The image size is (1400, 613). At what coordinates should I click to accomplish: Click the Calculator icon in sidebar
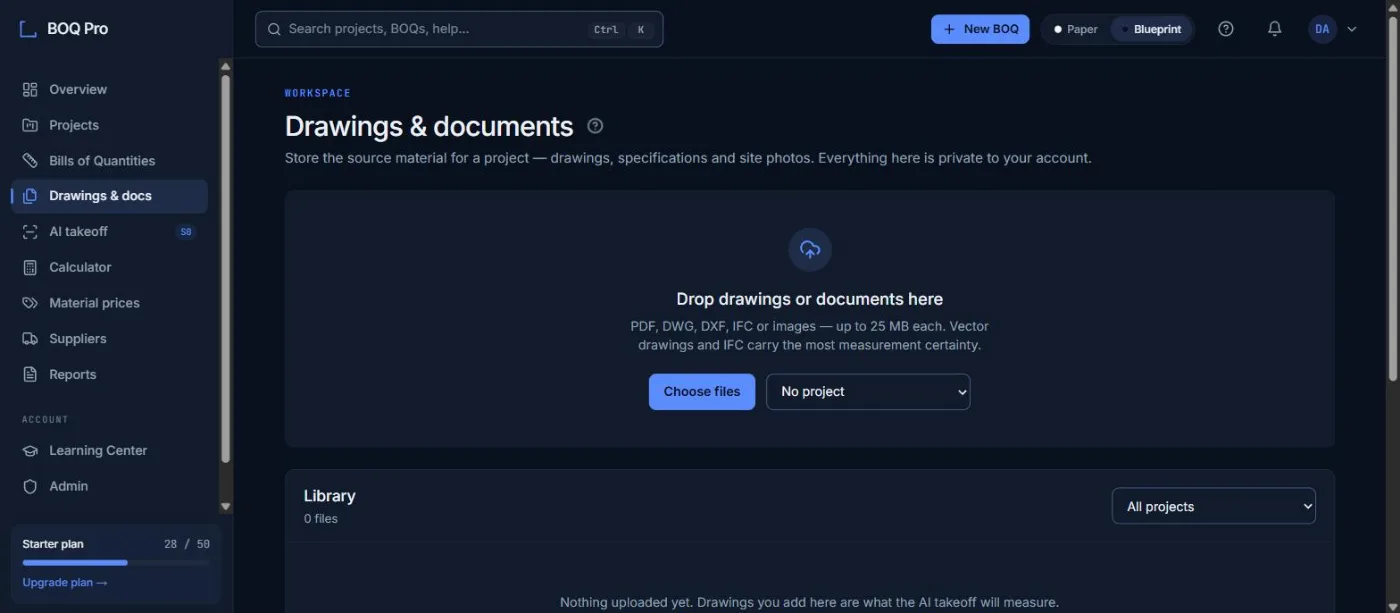pos(30,268)
